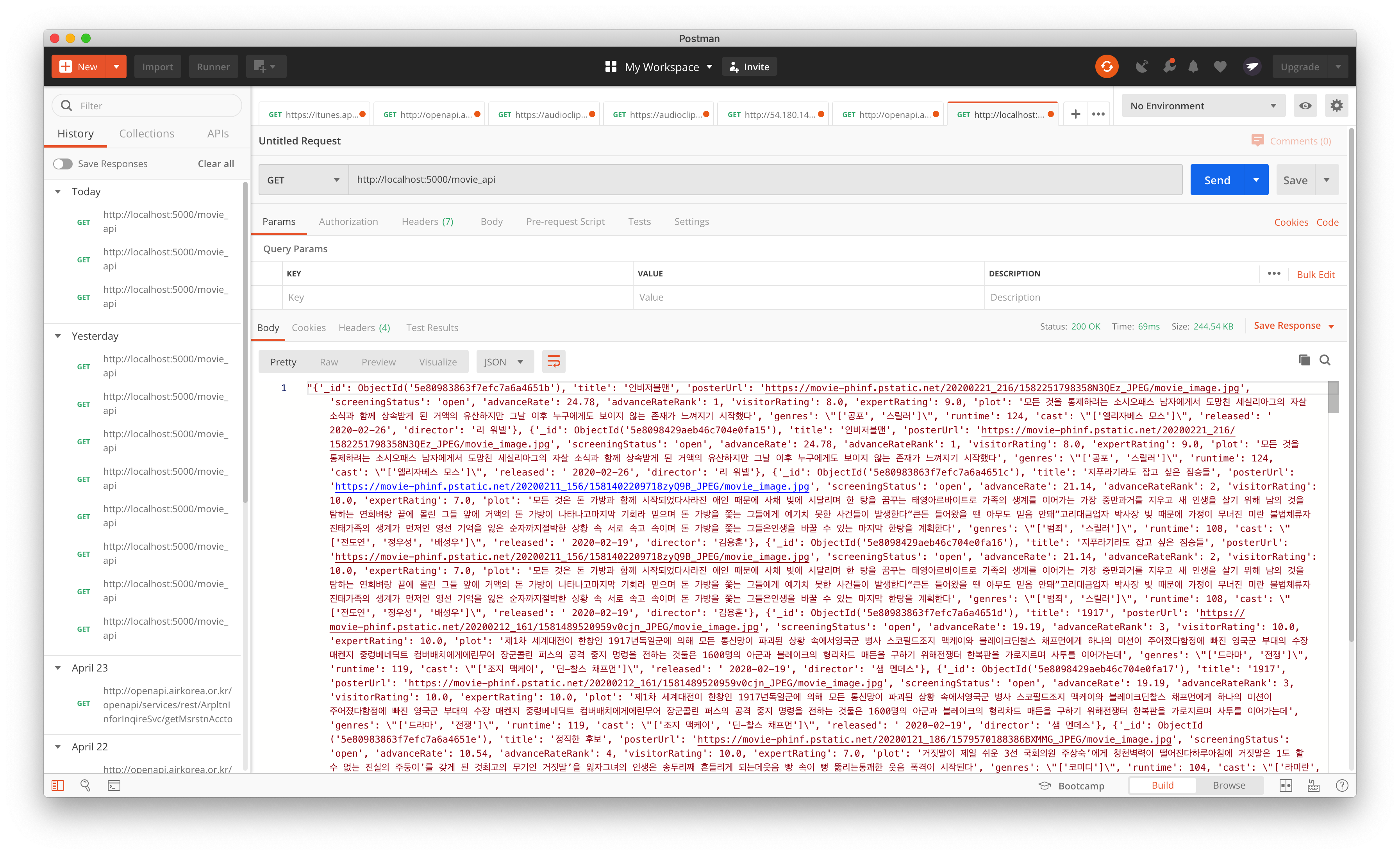Switch bottom mode toggle to Build
Screen dimensions: 1400x855
(1162, 785)
